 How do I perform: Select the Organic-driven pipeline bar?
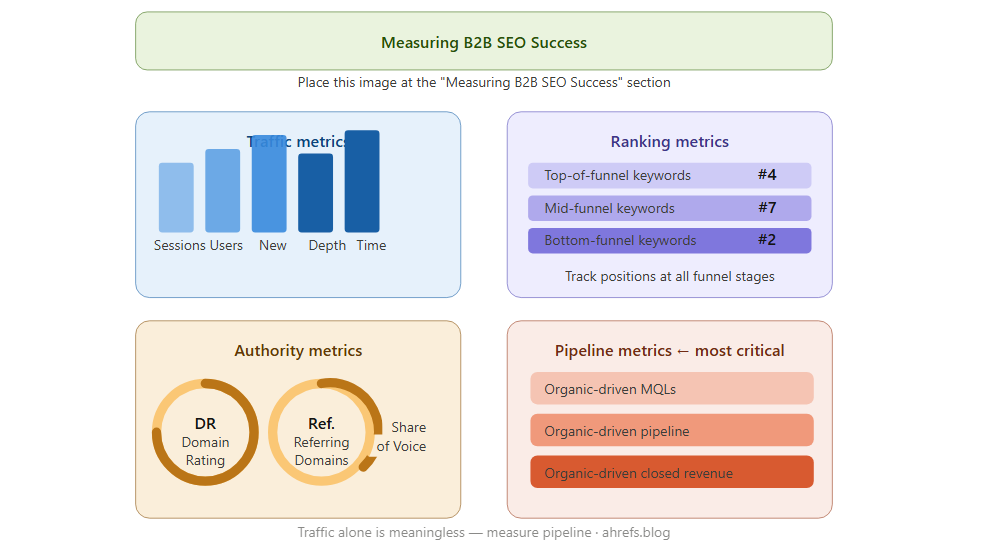pos(672,430)
